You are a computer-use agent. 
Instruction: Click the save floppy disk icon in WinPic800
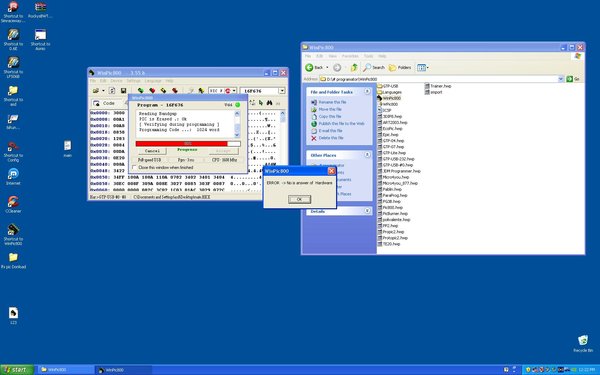pyautogui.click(x=123, y=91)
